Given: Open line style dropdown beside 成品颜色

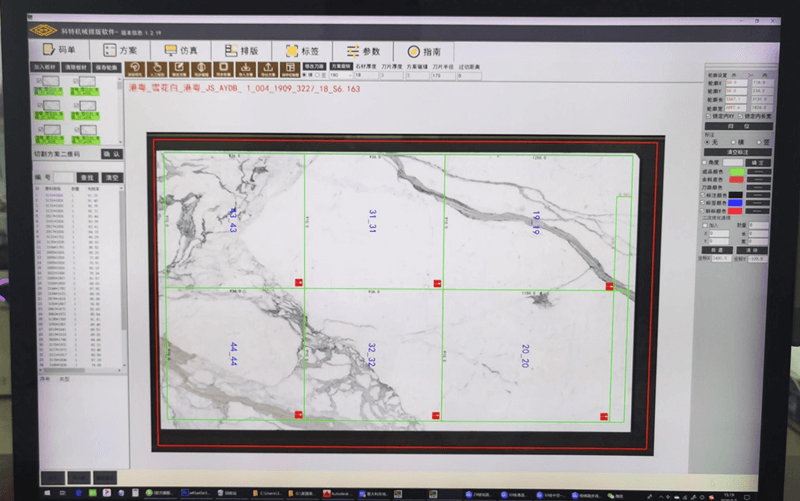Looking at the screenshot, I should coord(759,172).
